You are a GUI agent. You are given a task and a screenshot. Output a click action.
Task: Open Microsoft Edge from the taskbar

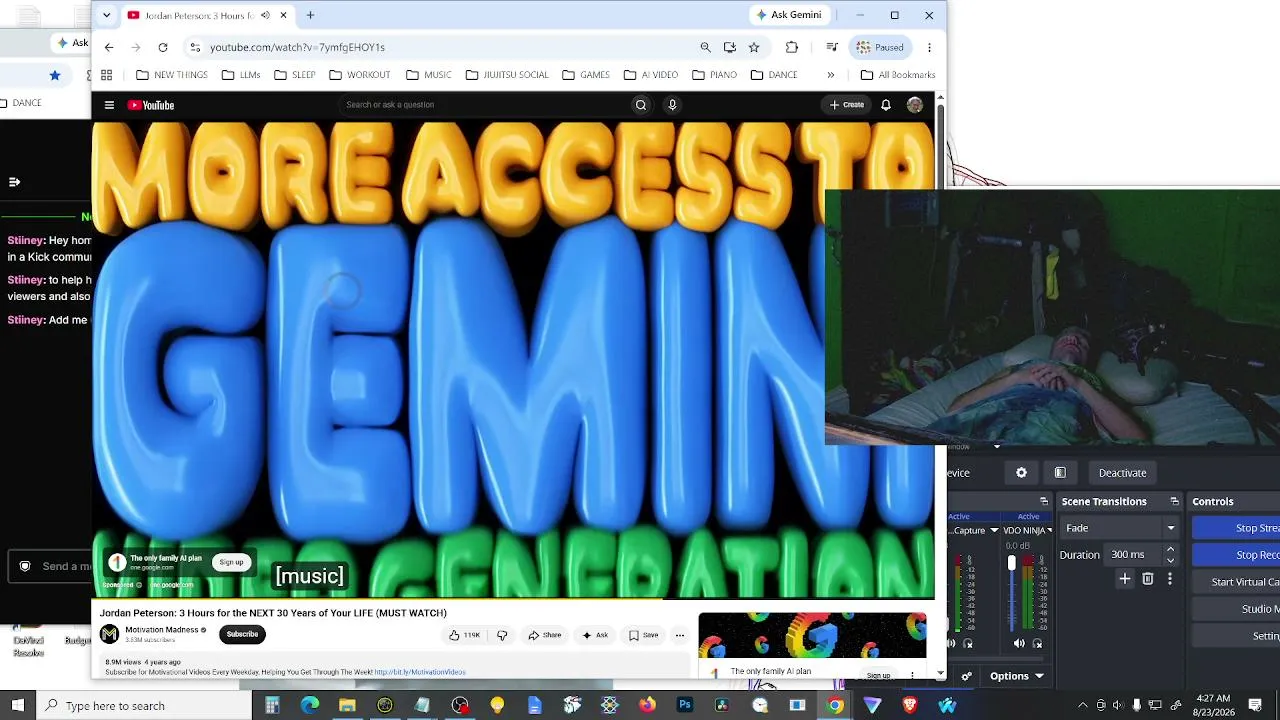(310, 706)
